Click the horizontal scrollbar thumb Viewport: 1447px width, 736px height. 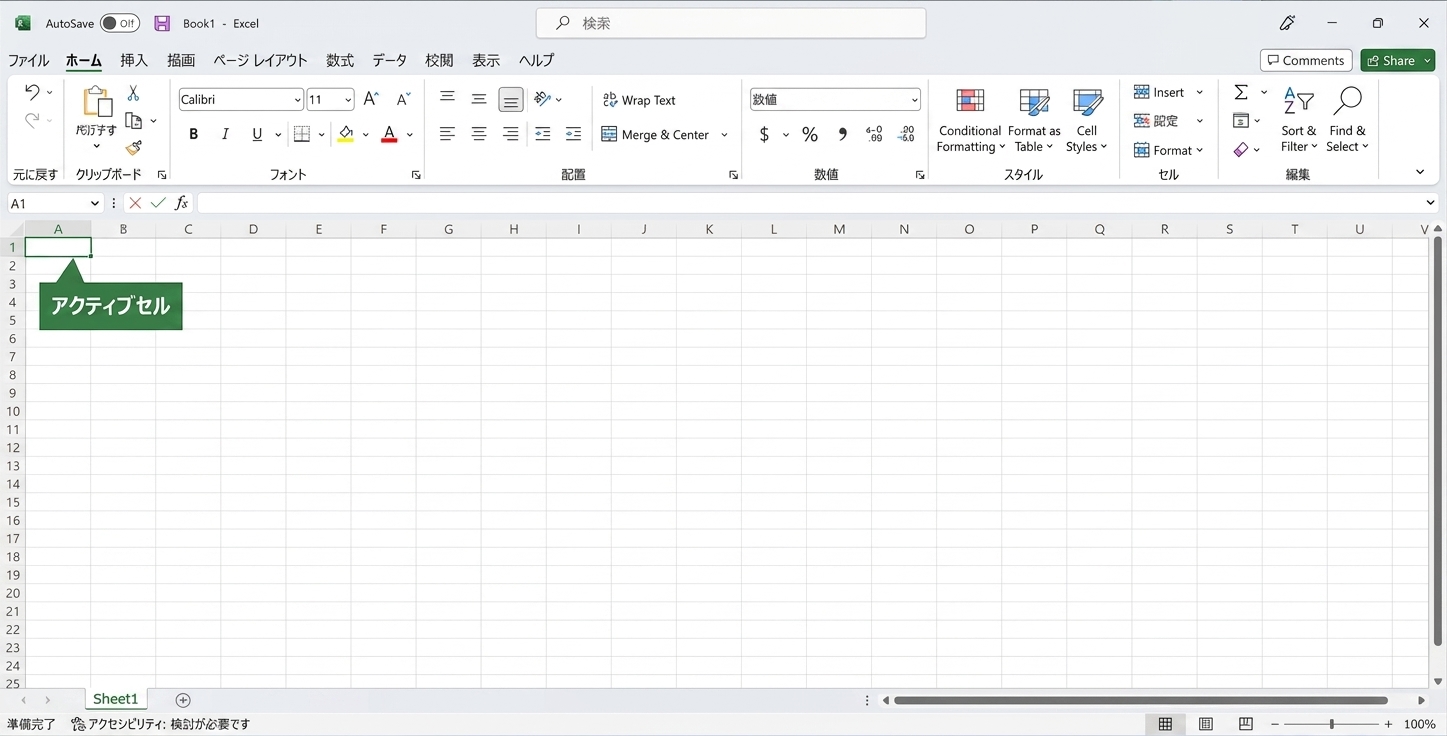(x=1141, y=700)
